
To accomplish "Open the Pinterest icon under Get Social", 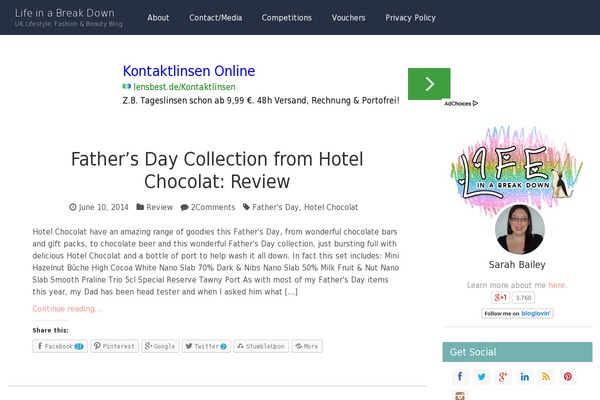I will 567,377.
